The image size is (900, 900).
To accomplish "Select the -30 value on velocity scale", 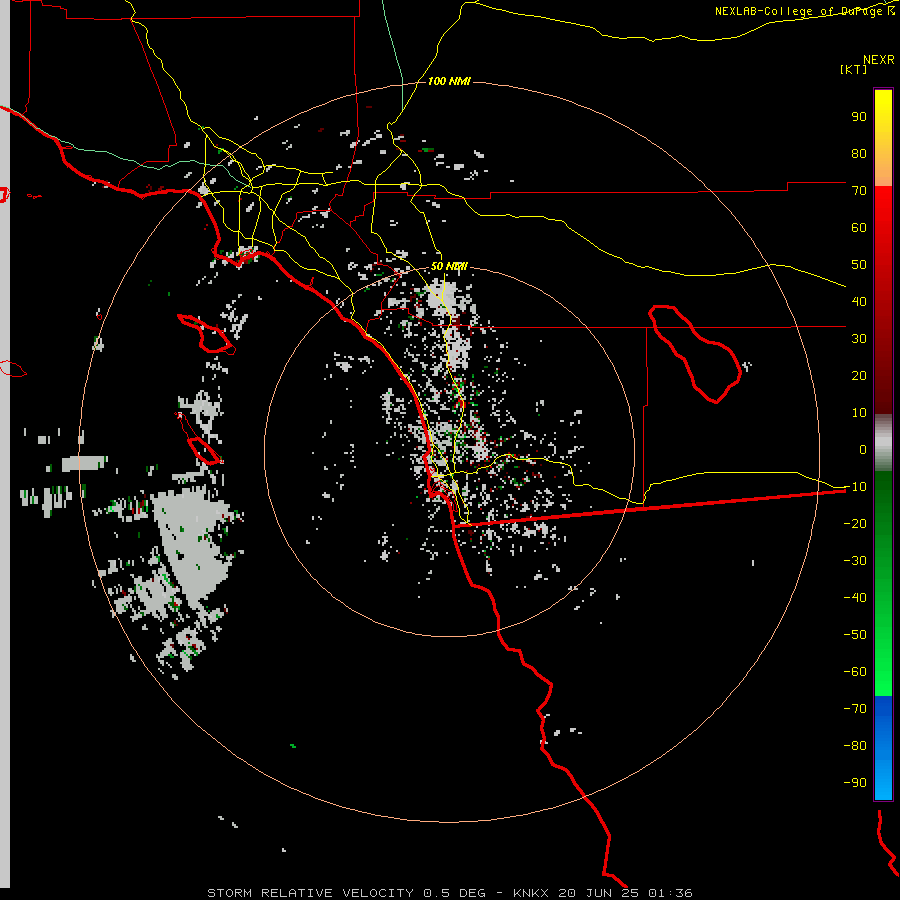I will coord(855,561).
